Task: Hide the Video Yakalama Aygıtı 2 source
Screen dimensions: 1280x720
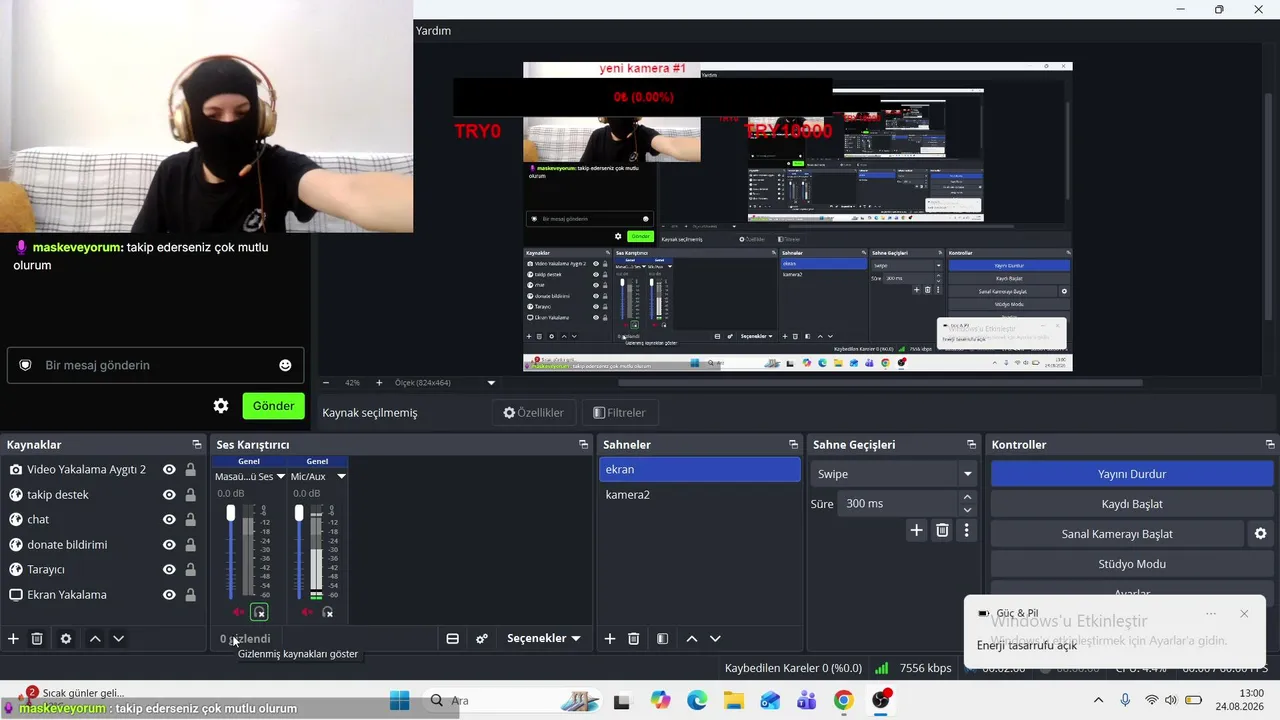Action: [169, 470]
